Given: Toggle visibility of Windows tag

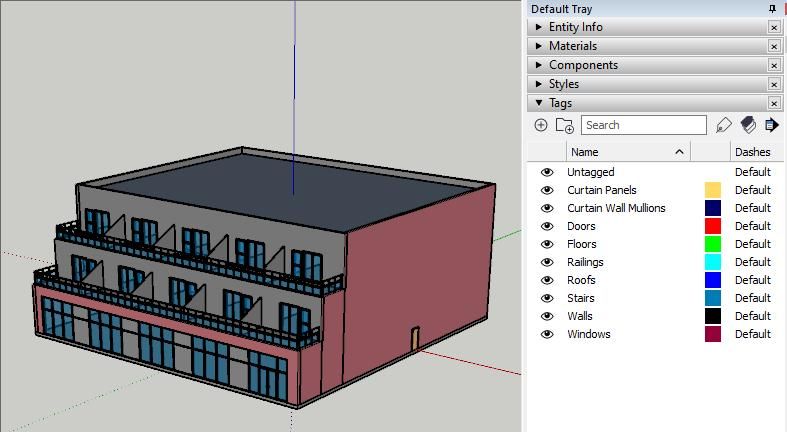Looking at the screenshot, I should [547, 334].
